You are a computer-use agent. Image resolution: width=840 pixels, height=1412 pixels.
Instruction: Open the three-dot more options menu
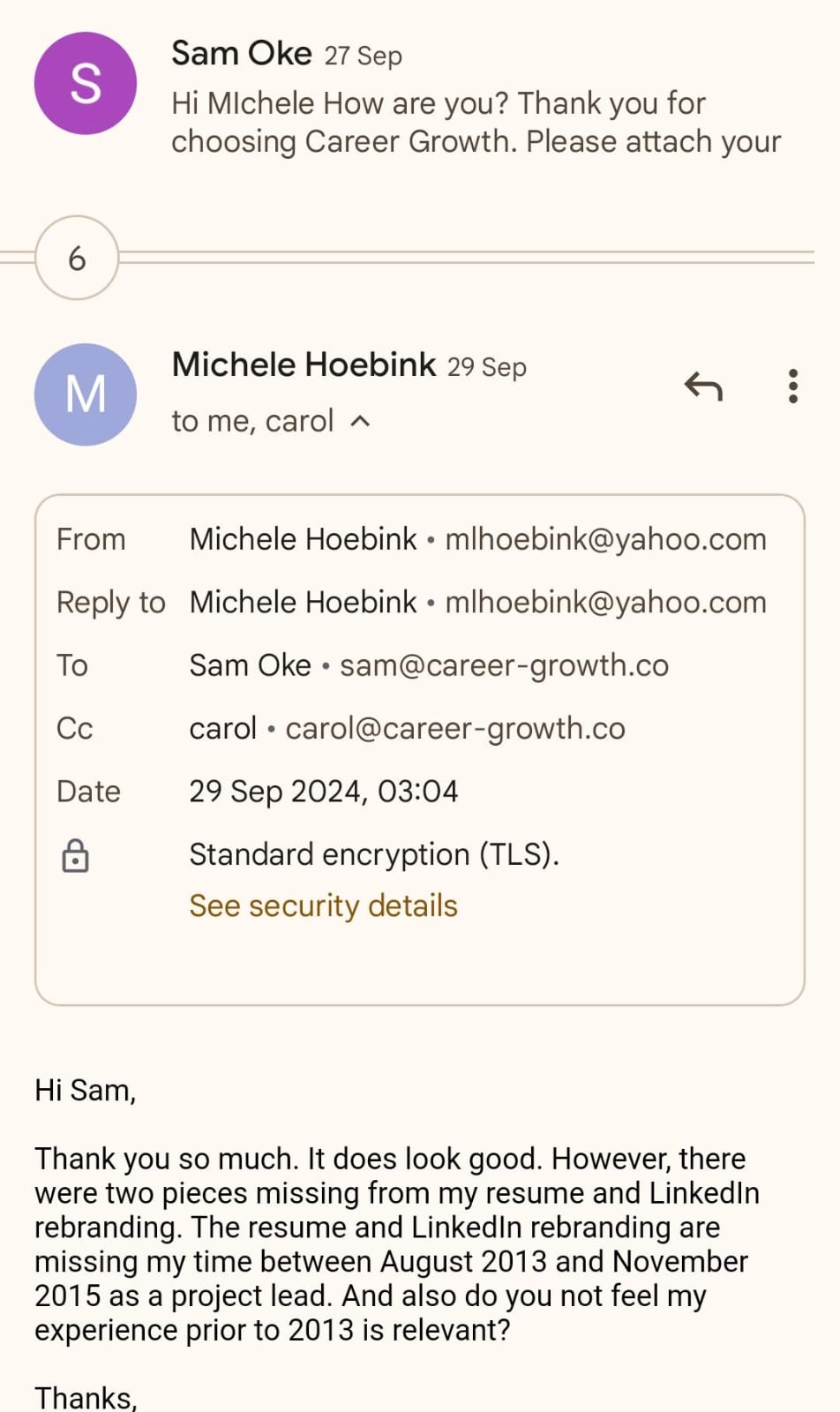[x=792, y=387]
